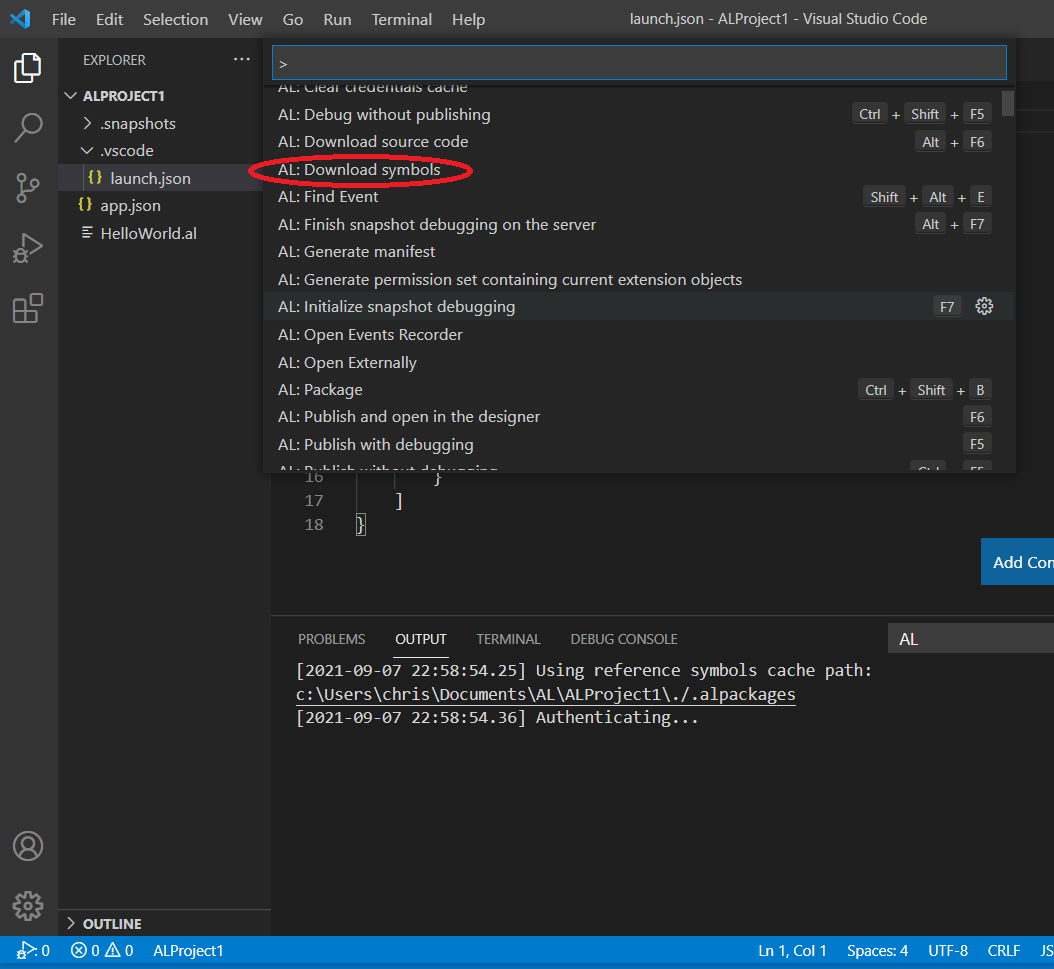Open app.json in Explorer tree
This screenshot has width=1054, height=969.
point(160,206)
